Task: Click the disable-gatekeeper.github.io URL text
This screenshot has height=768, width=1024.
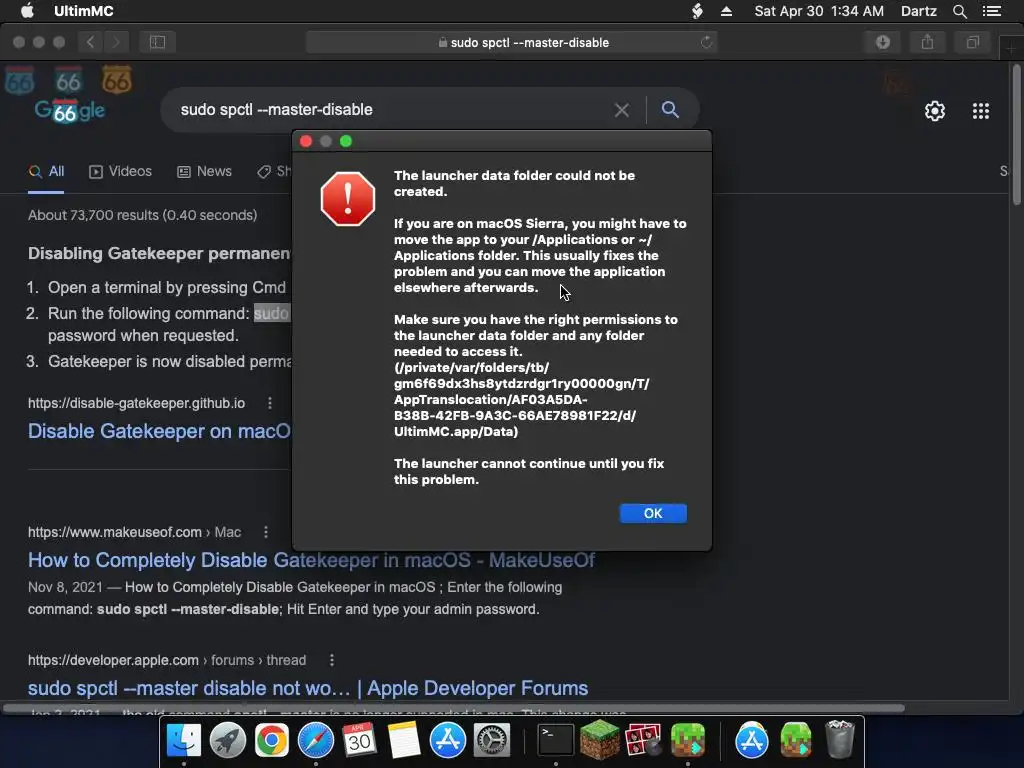Action: (x=136, y=404)
